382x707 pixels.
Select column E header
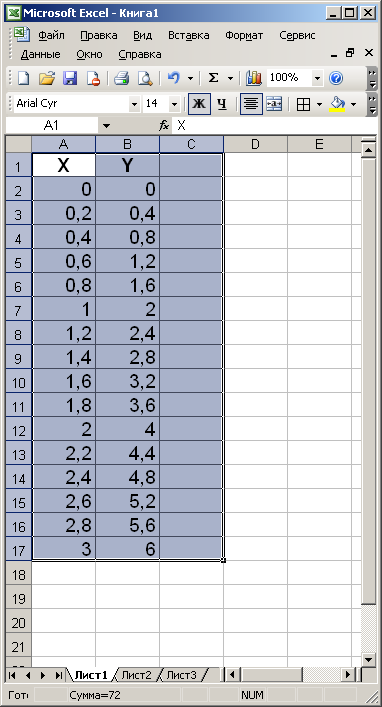(319, 144)
